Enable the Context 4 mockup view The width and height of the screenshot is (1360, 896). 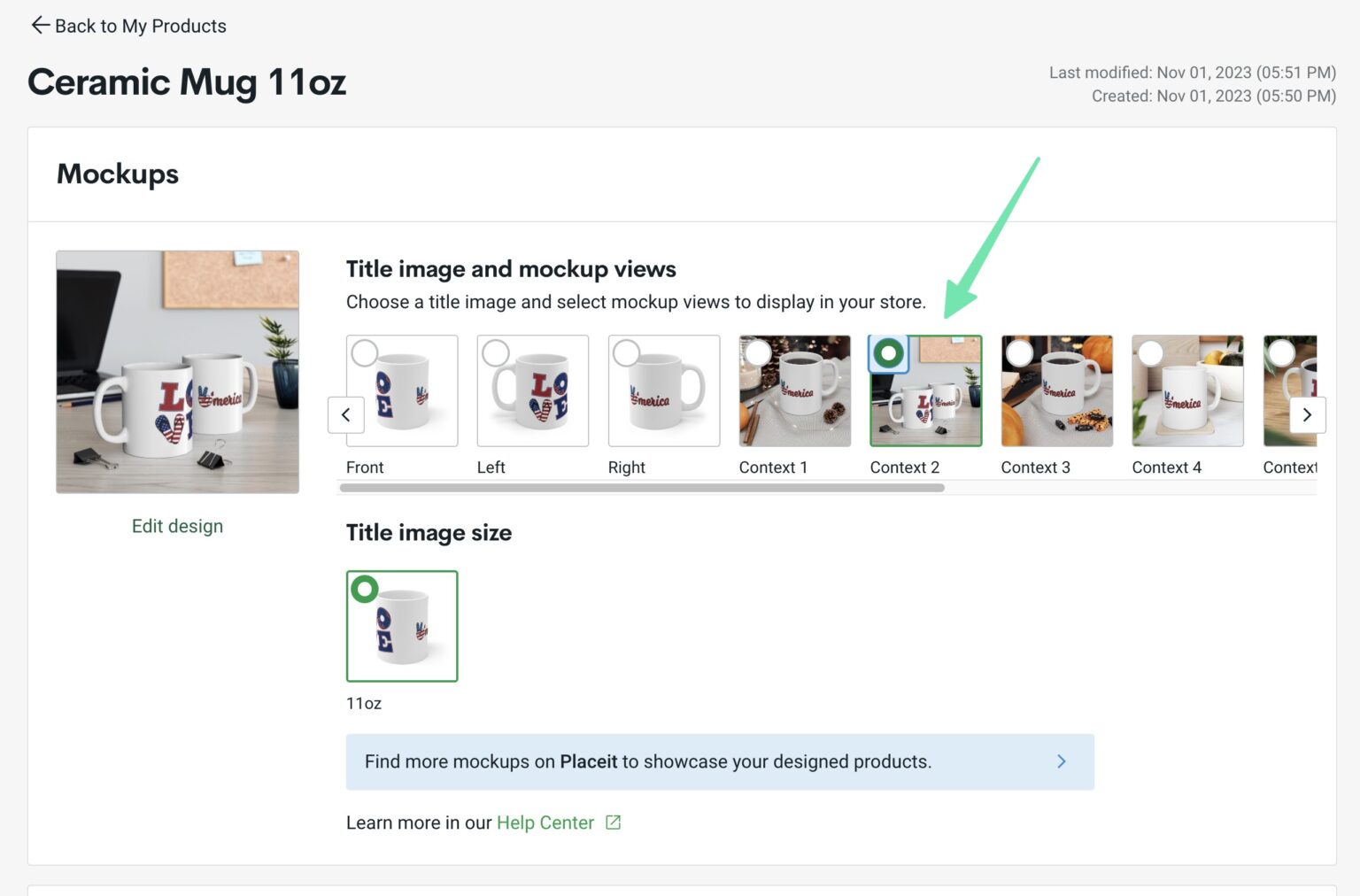click(x=1151, y=352)
